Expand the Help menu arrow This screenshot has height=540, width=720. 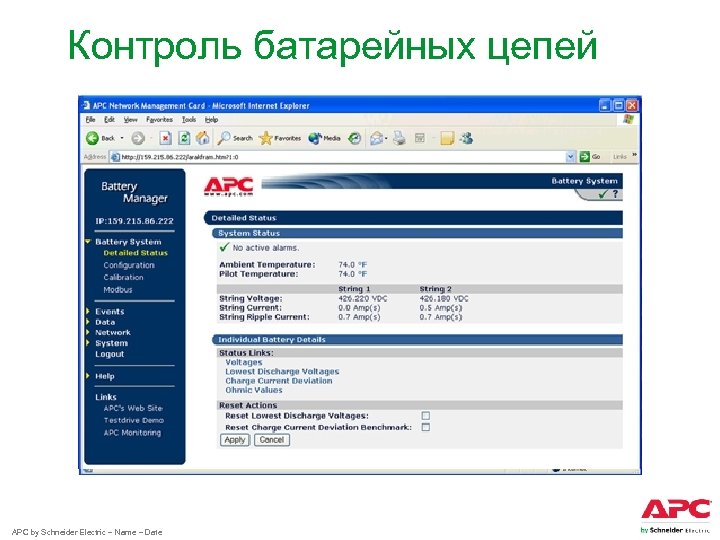[88, 376]
